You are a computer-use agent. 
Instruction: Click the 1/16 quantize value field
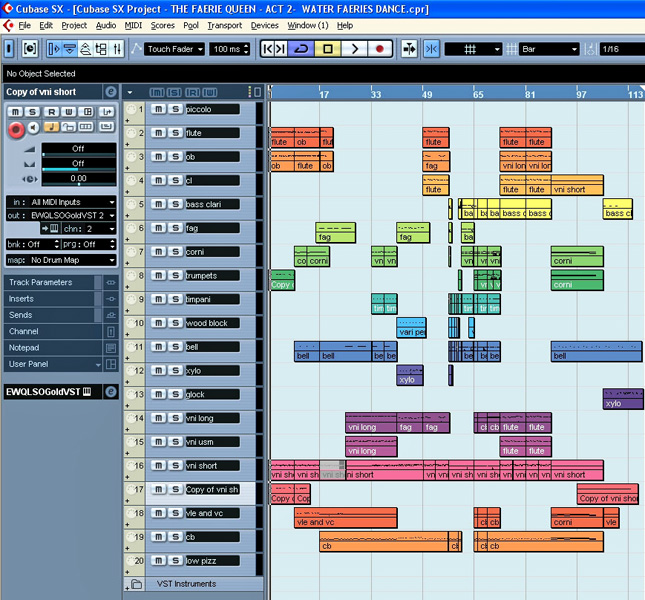pos(622,49)
